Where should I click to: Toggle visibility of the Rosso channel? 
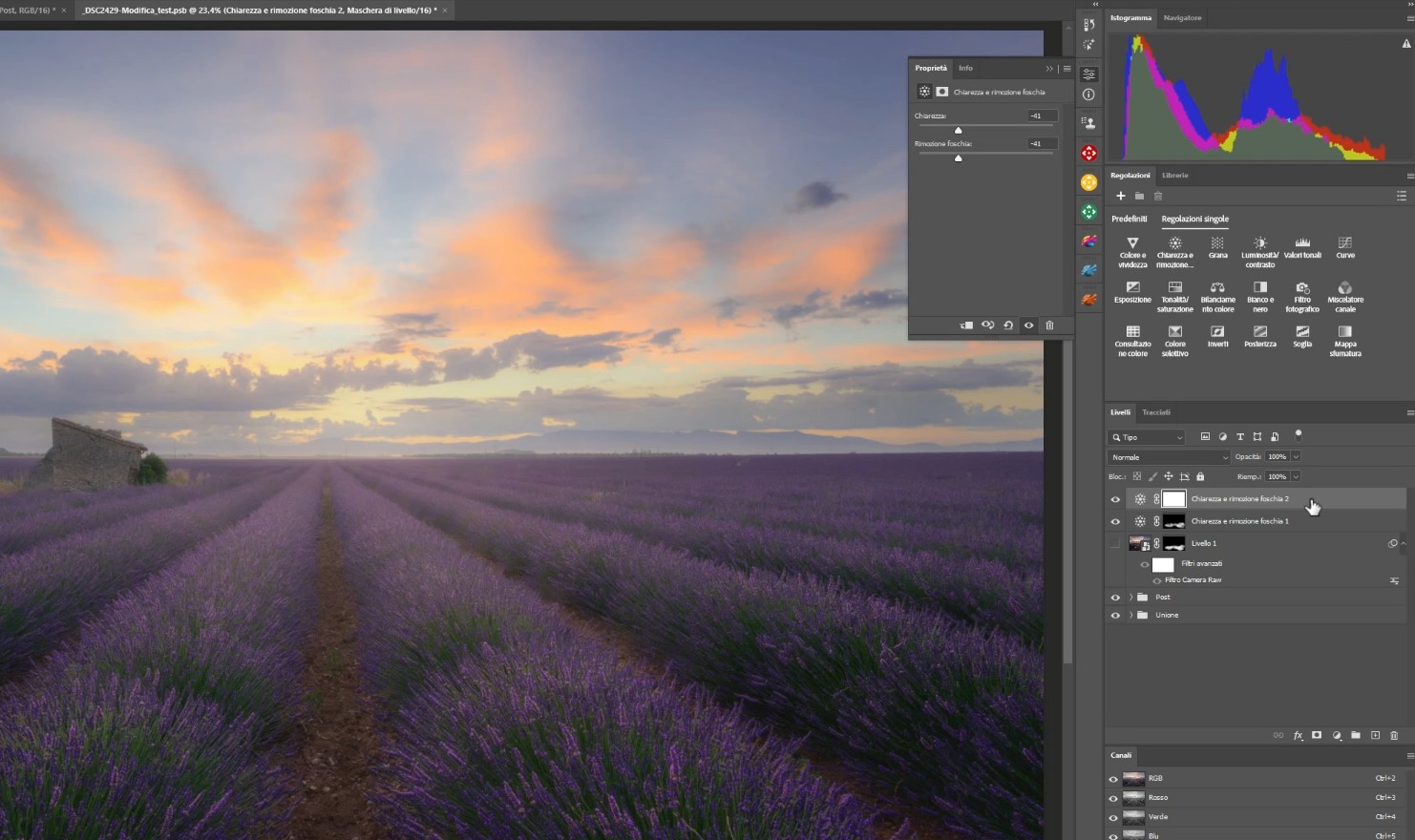[1113, 798]
